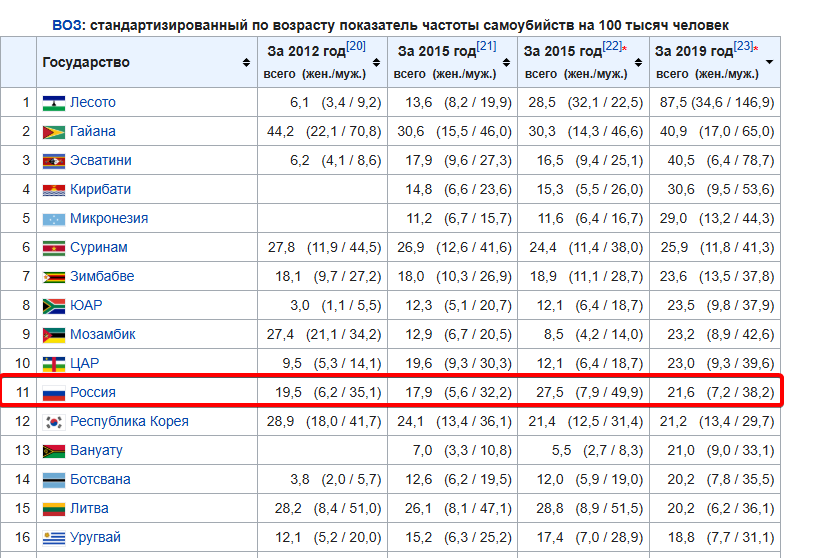Screen dimensions: 829x558
Task: Click the Guyana flag icon
Action: (x=53, y=132)
